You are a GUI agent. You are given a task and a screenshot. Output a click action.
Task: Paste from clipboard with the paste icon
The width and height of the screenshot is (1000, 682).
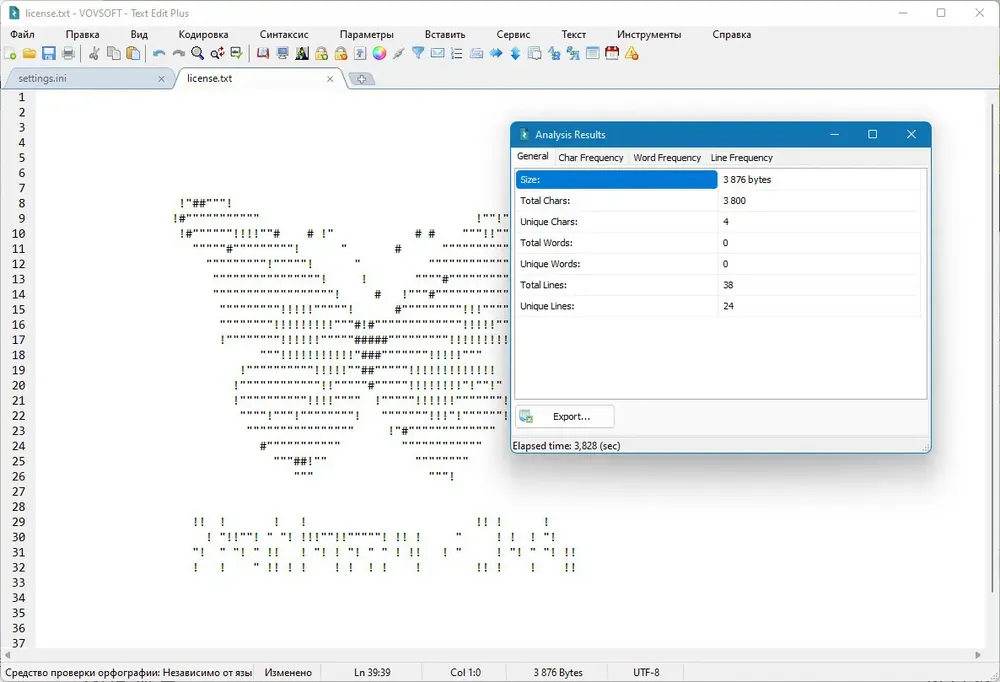tap(133, 54)
